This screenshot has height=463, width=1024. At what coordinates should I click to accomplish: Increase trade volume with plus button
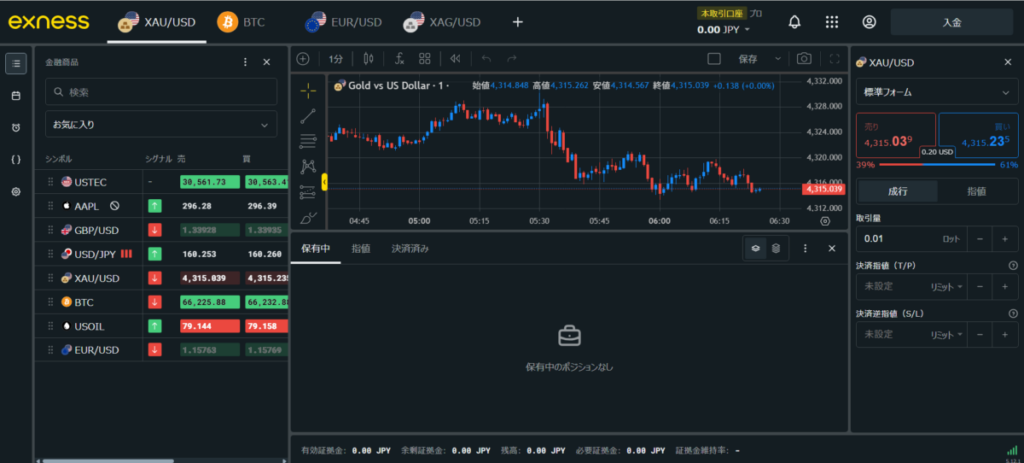click(x=1005, y=239)
